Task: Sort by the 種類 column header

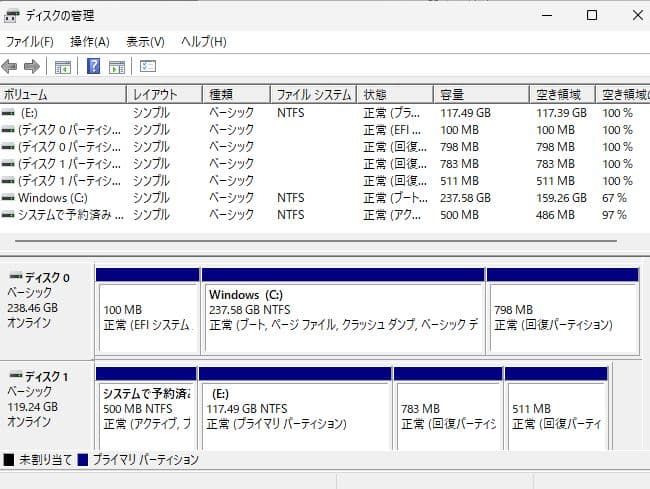Action: click(x=237, y=95)
